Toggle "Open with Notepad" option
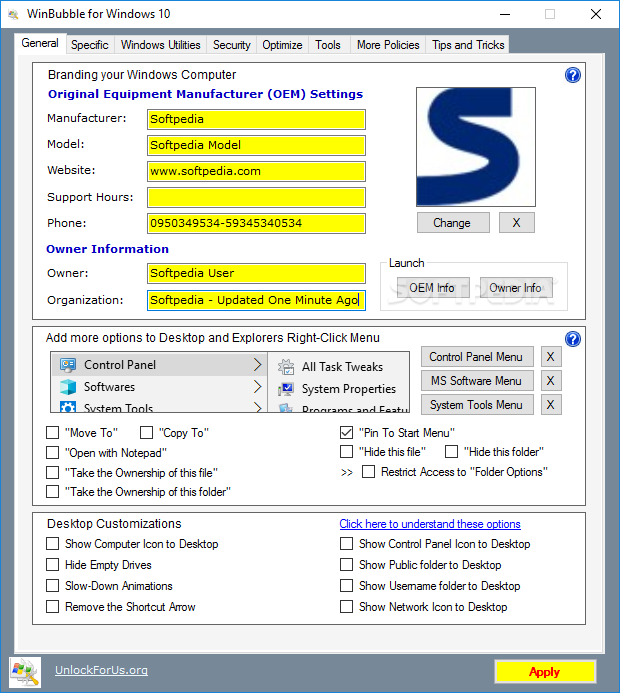 coord(53,452)
